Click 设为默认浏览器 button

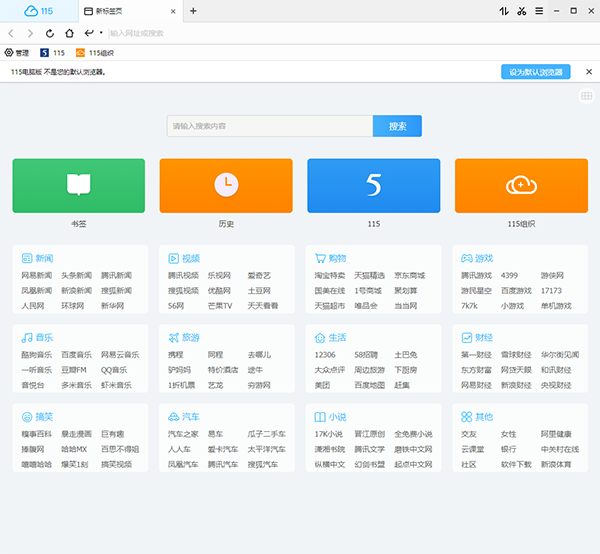point(535,72)
